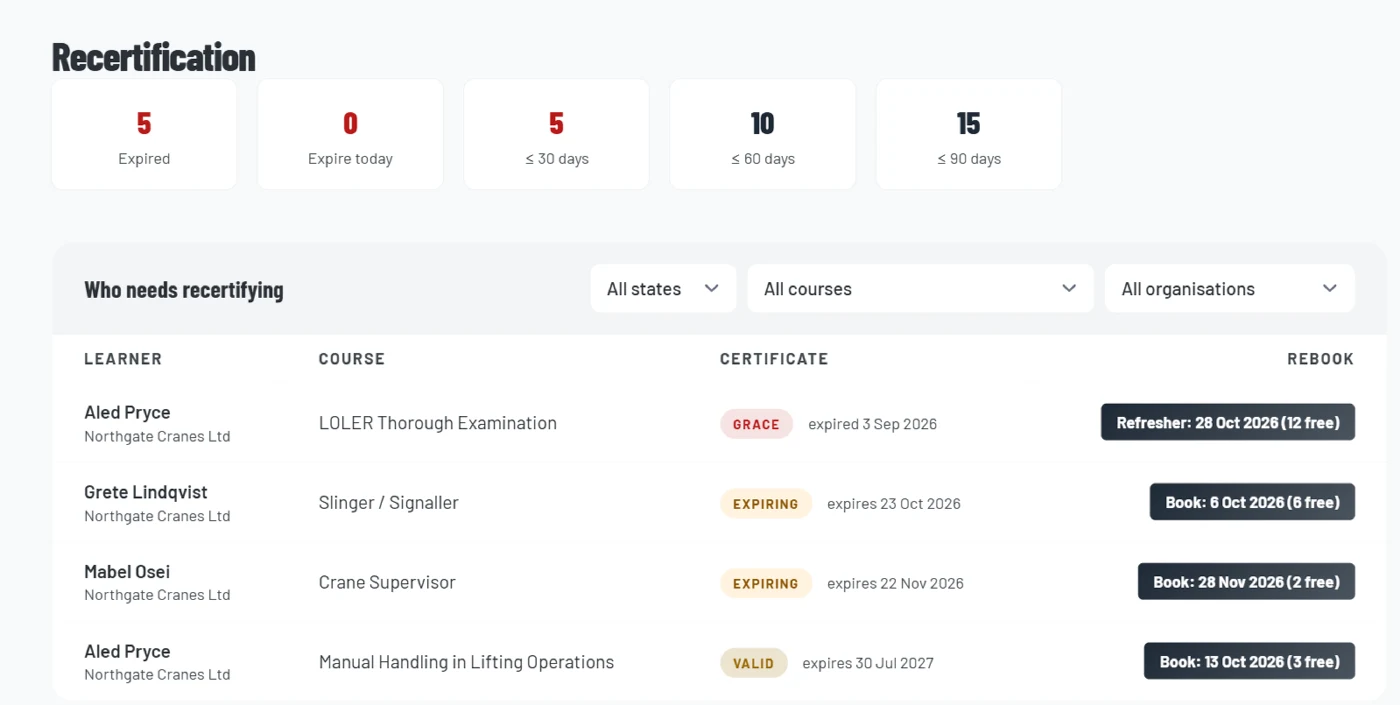The height and width of the screenshot is (705, 1400).
Task: Click course Crane Supervisor
Action: coord(387,582)
